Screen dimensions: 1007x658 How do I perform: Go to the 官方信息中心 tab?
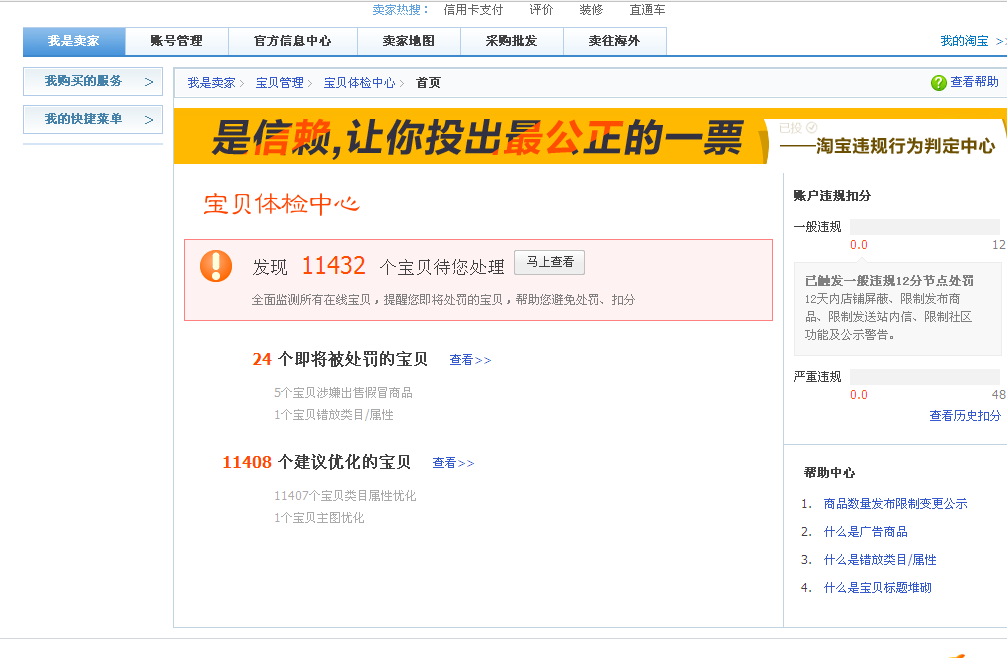(x=293, y=41)
